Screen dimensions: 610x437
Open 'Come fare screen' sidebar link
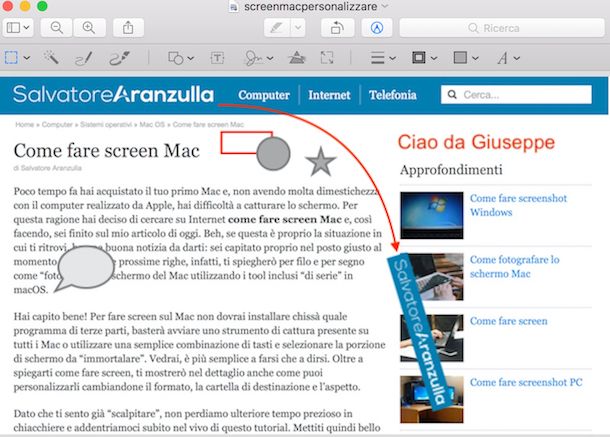point(508,321)
